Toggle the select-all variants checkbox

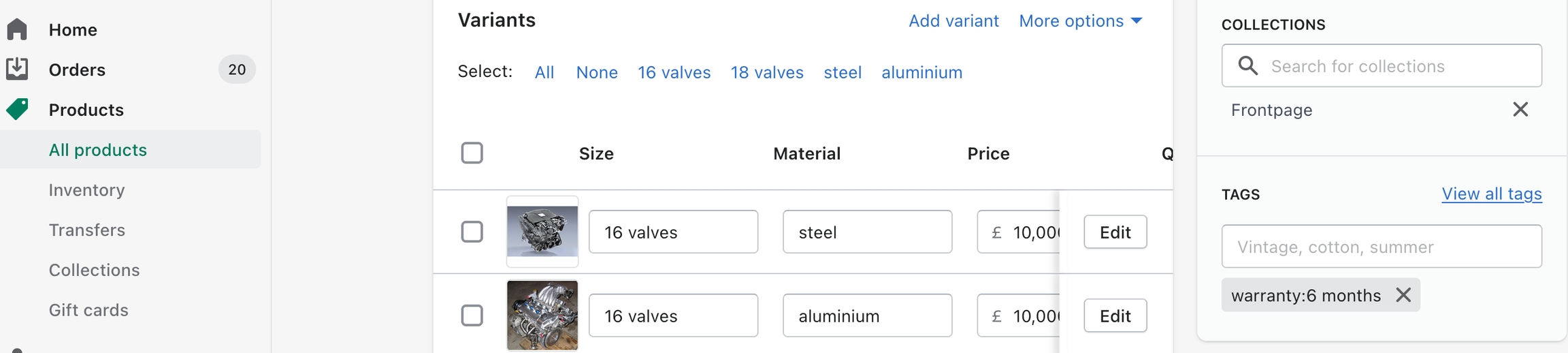coord(472,153)
